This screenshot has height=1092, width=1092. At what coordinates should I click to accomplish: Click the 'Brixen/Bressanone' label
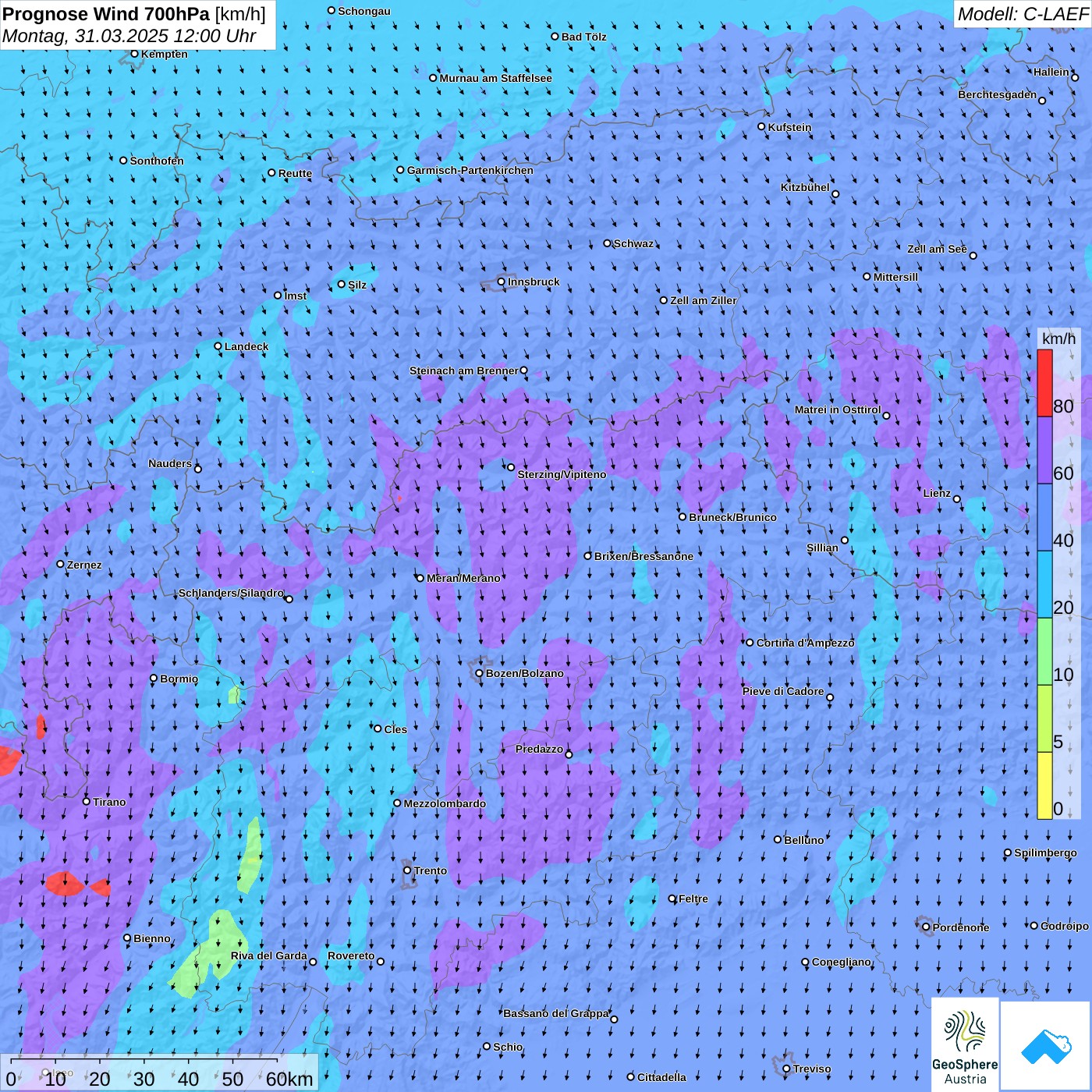[643, 556]
